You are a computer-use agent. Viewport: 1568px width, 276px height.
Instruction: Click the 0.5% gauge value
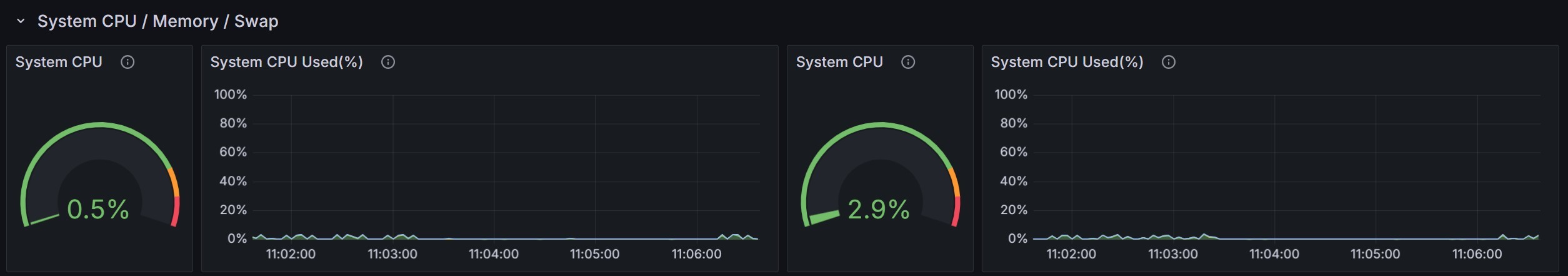(x=98, y=210)
